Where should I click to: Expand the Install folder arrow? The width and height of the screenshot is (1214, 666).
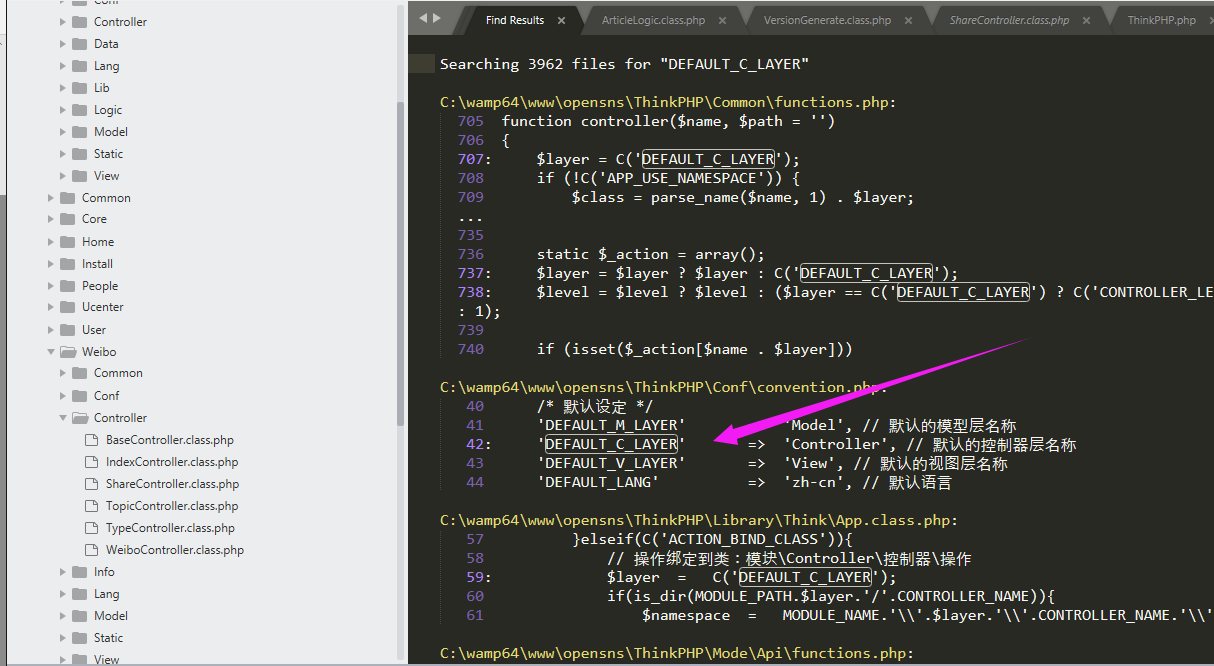tap(51, 264)
